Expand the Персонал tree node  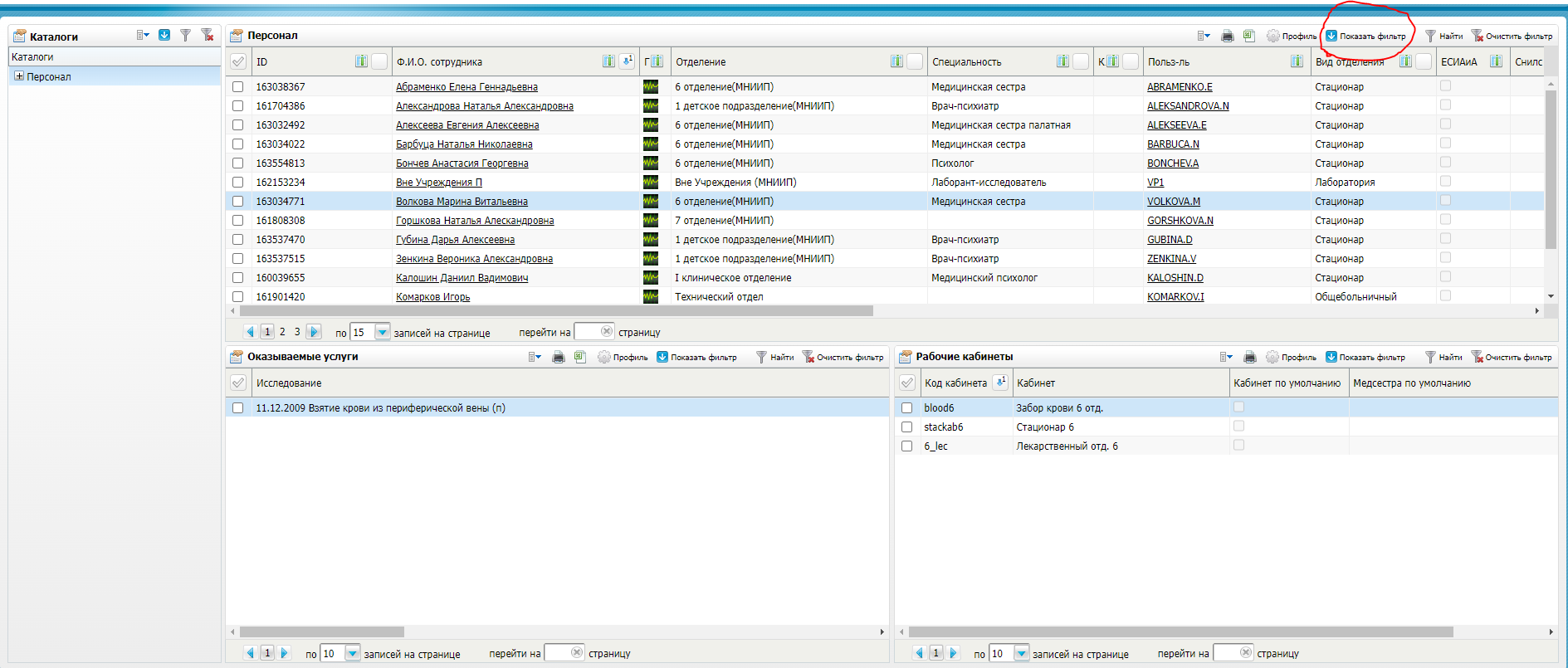click(x=19, y=76)
